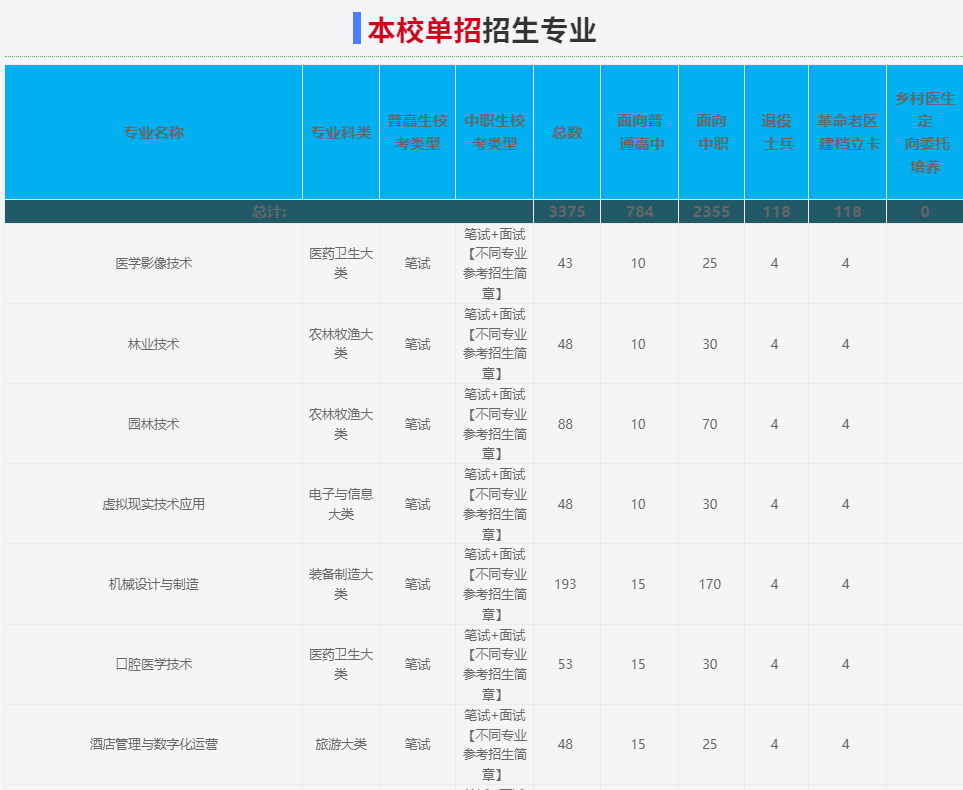Click 医药卫生大类 in the 口腔医学技术 row
The width and height of the screenshot is (963, 790).
(x=341, y=664)
